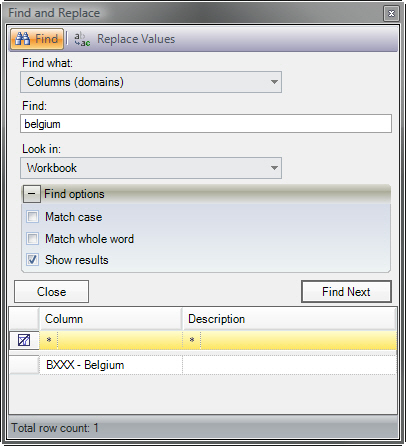Click the Column header in results
The height and width of the screenshot is (446, 406).
(111, 319)
